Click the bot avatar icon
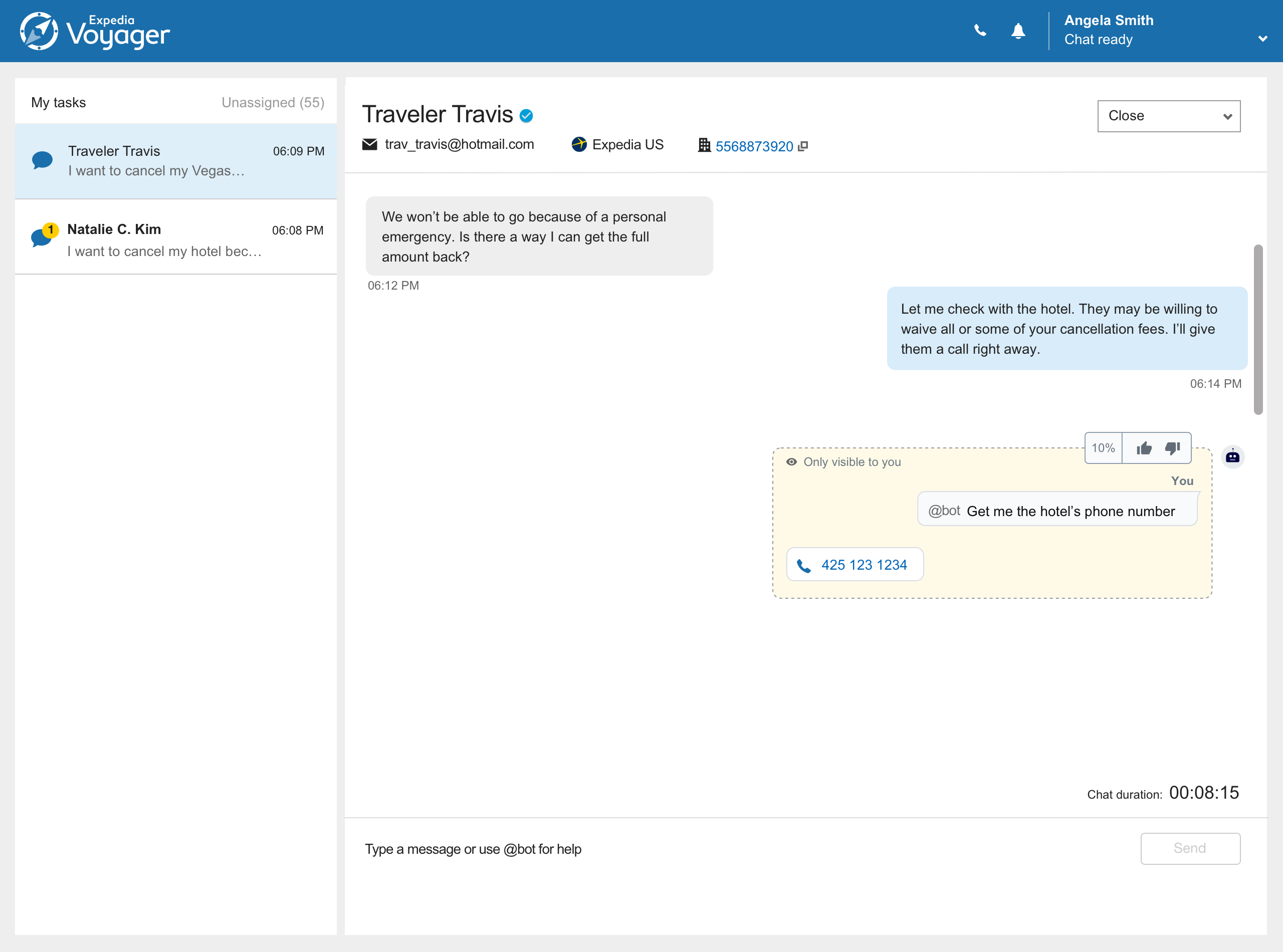 pyautogui.click(x=1232, y=457)
